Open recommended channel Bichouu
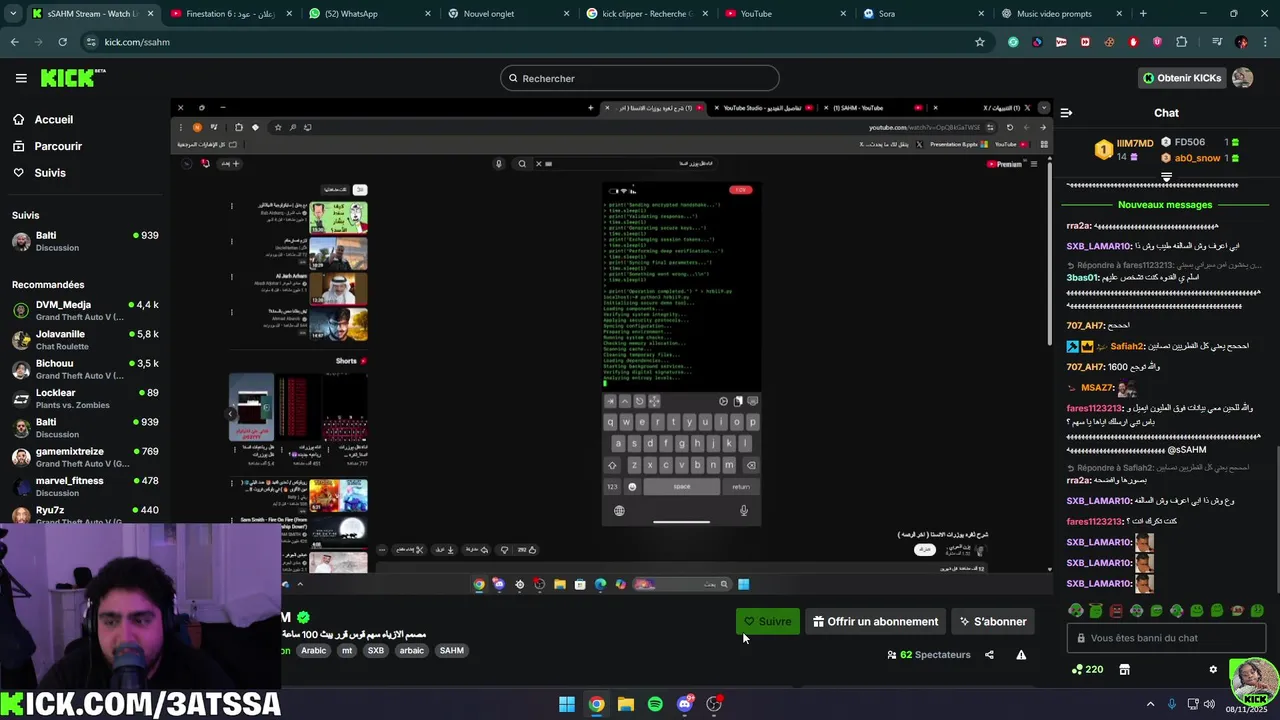This screenshot has width=1280, height=720. point(85,369)
